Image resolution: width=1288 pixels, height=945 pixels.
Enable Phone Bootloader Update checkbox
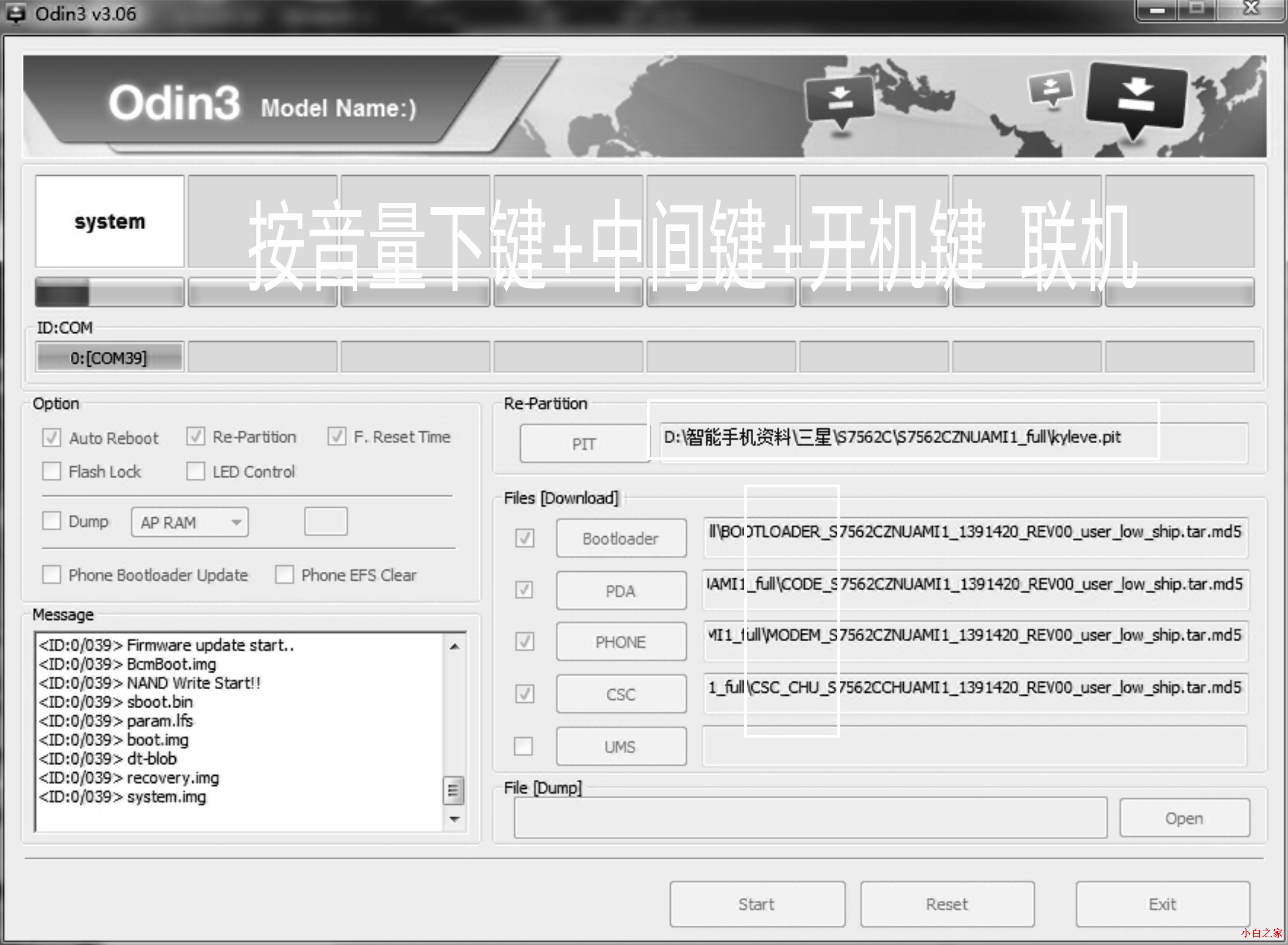tap(51, 575)
